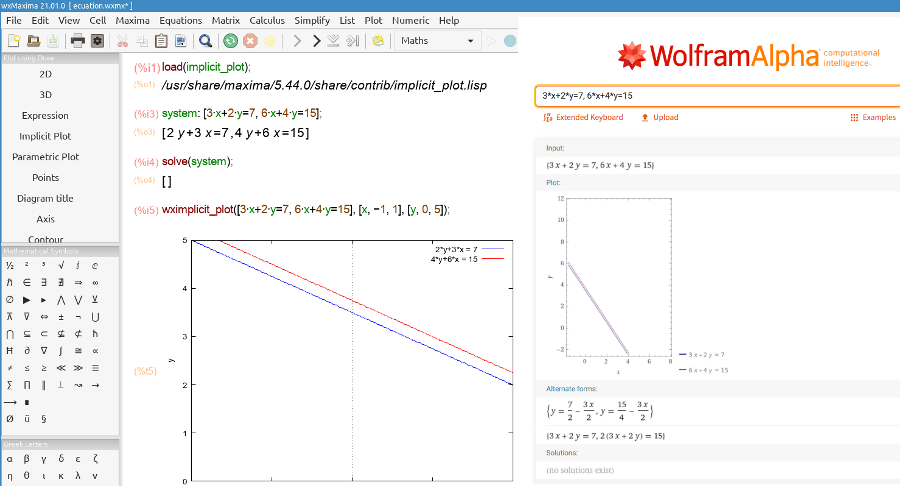Click the Implicit Plot button
Screen dimensions: 900x486
click(x=45, y=136)
